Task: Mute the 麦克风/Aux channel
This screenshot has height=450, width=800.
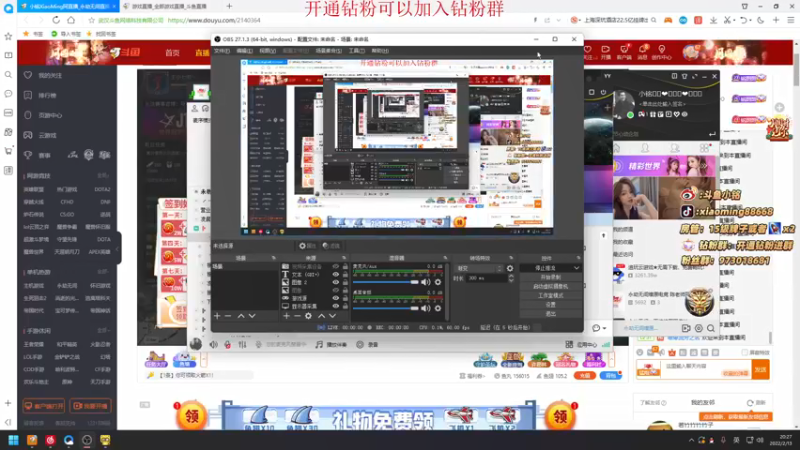Action: pos(426,282)
